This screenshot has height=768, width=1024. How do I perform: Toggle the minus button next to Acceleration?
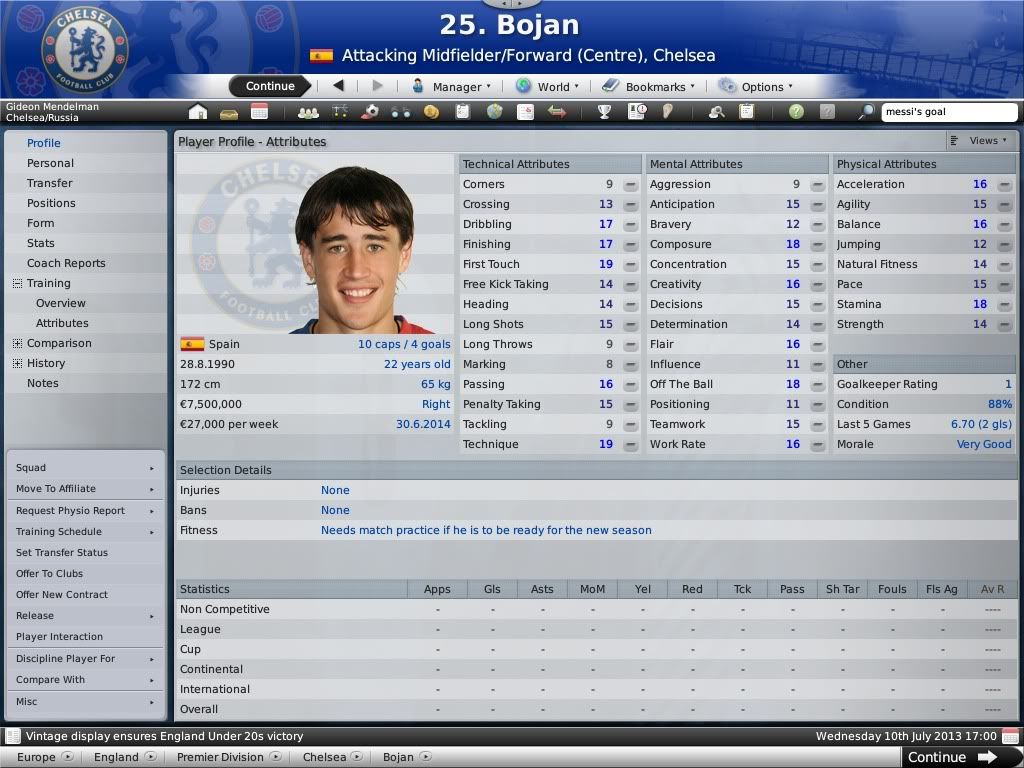pyautogui.click(x=1004, y=185)
